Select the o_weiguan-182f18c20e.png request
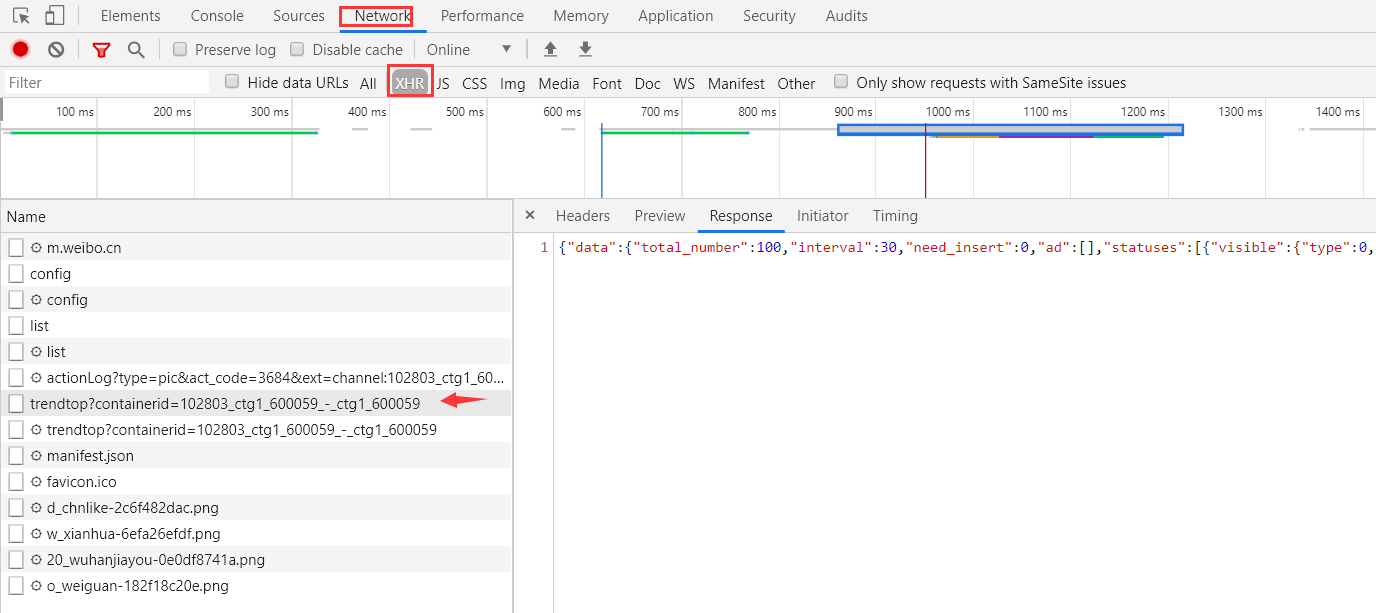This screenshot has height=613, width=1376. click(256, 585)
